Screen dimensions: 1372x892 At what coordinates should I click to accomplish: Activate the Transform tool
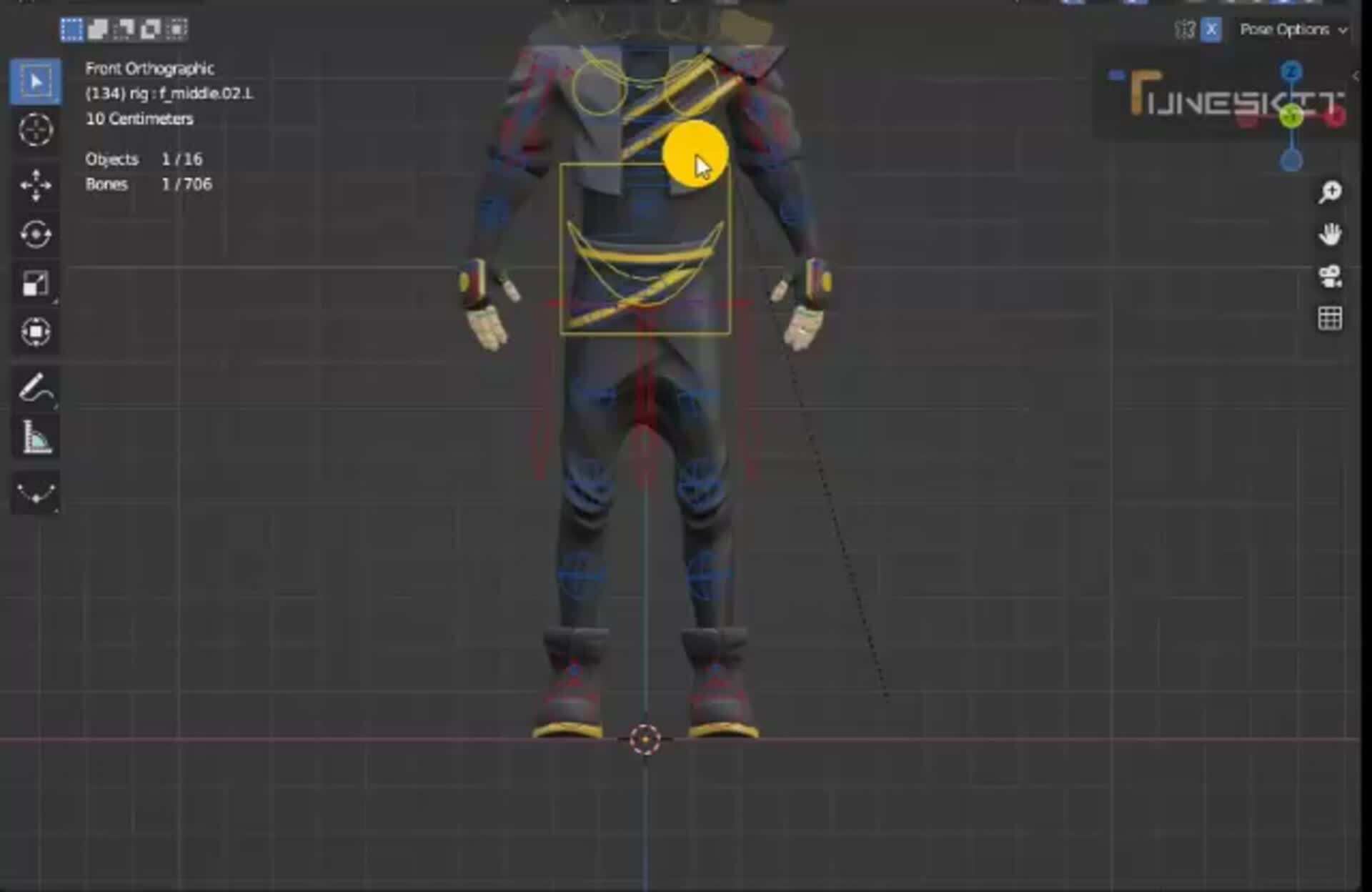(36, 330)
